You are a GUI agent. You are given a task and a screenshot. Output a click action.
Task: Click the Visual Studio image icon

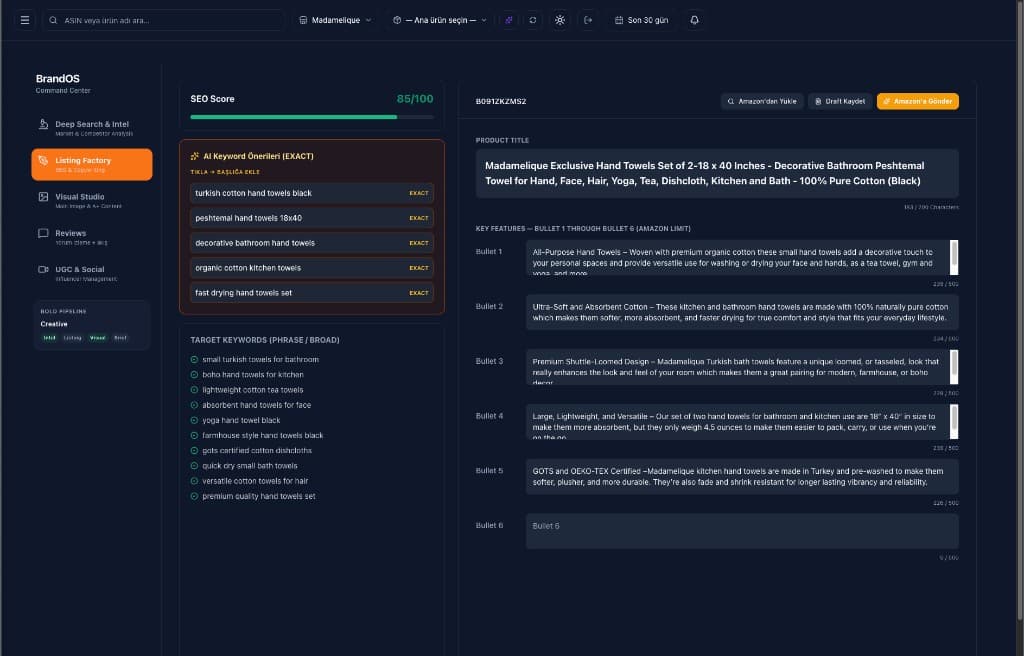point(43,197)
